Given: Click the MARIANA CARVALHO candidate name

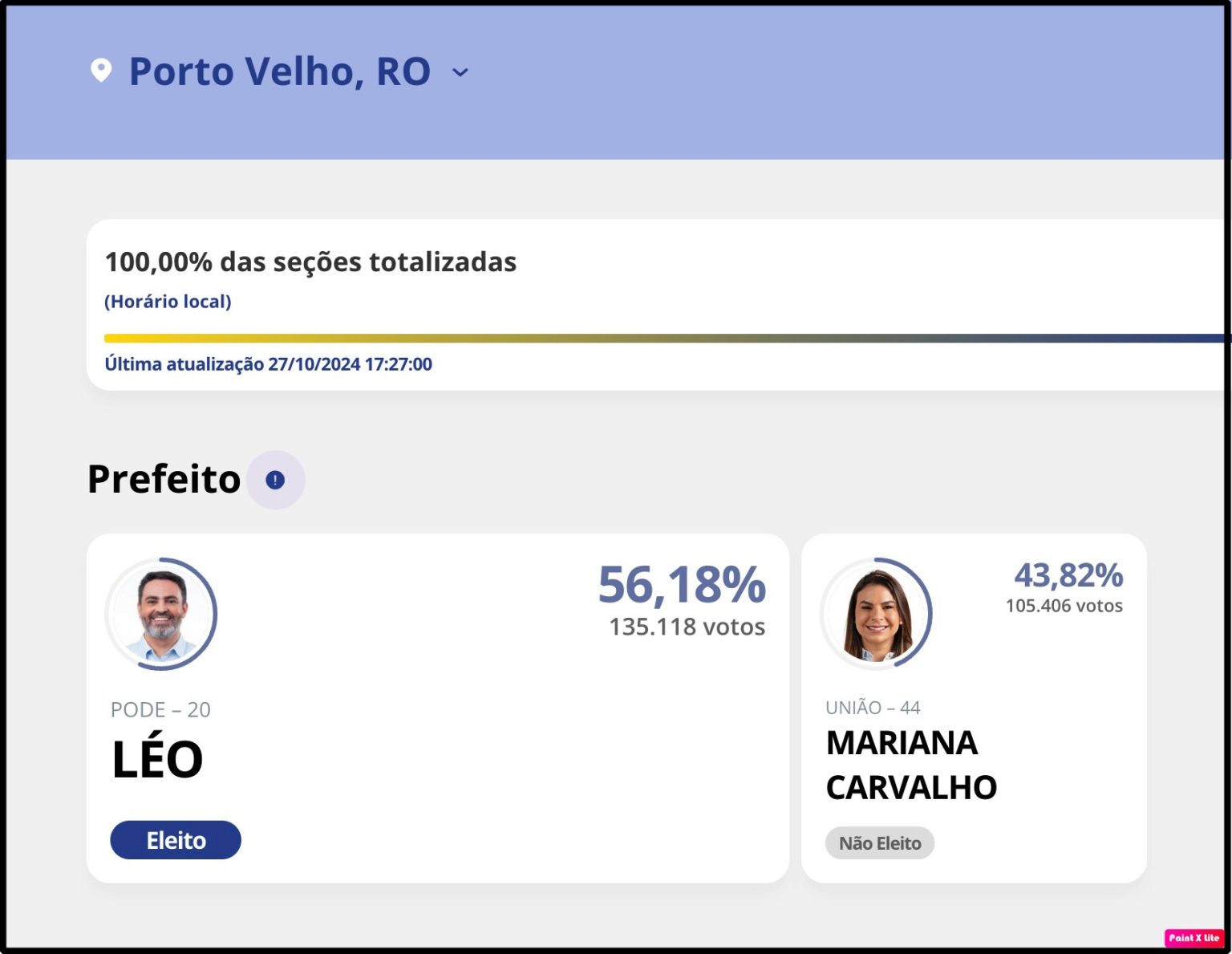Looking at the screenshot, I should tap(911, 765).
